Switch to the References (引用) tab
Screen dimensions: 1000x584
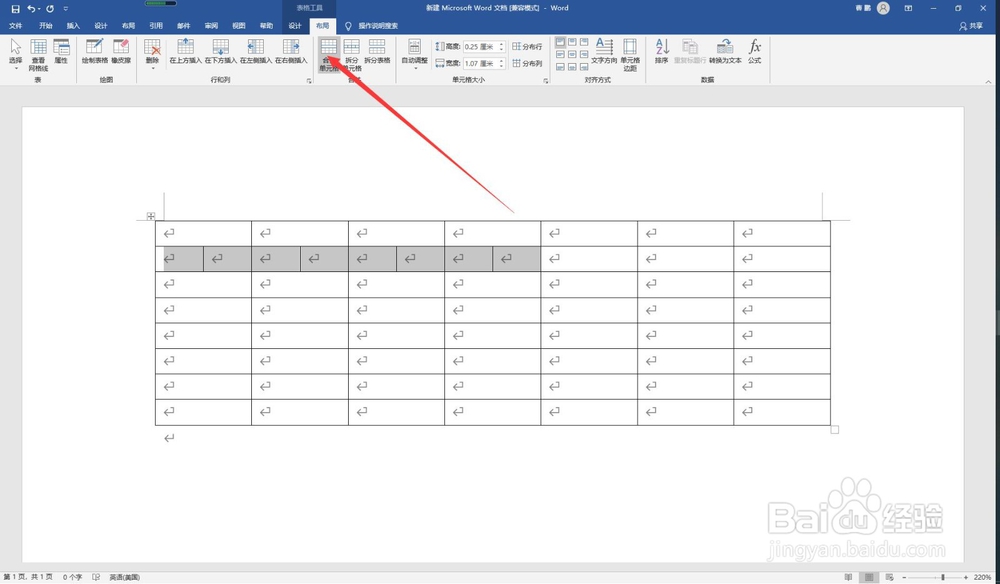pos(156,26)
